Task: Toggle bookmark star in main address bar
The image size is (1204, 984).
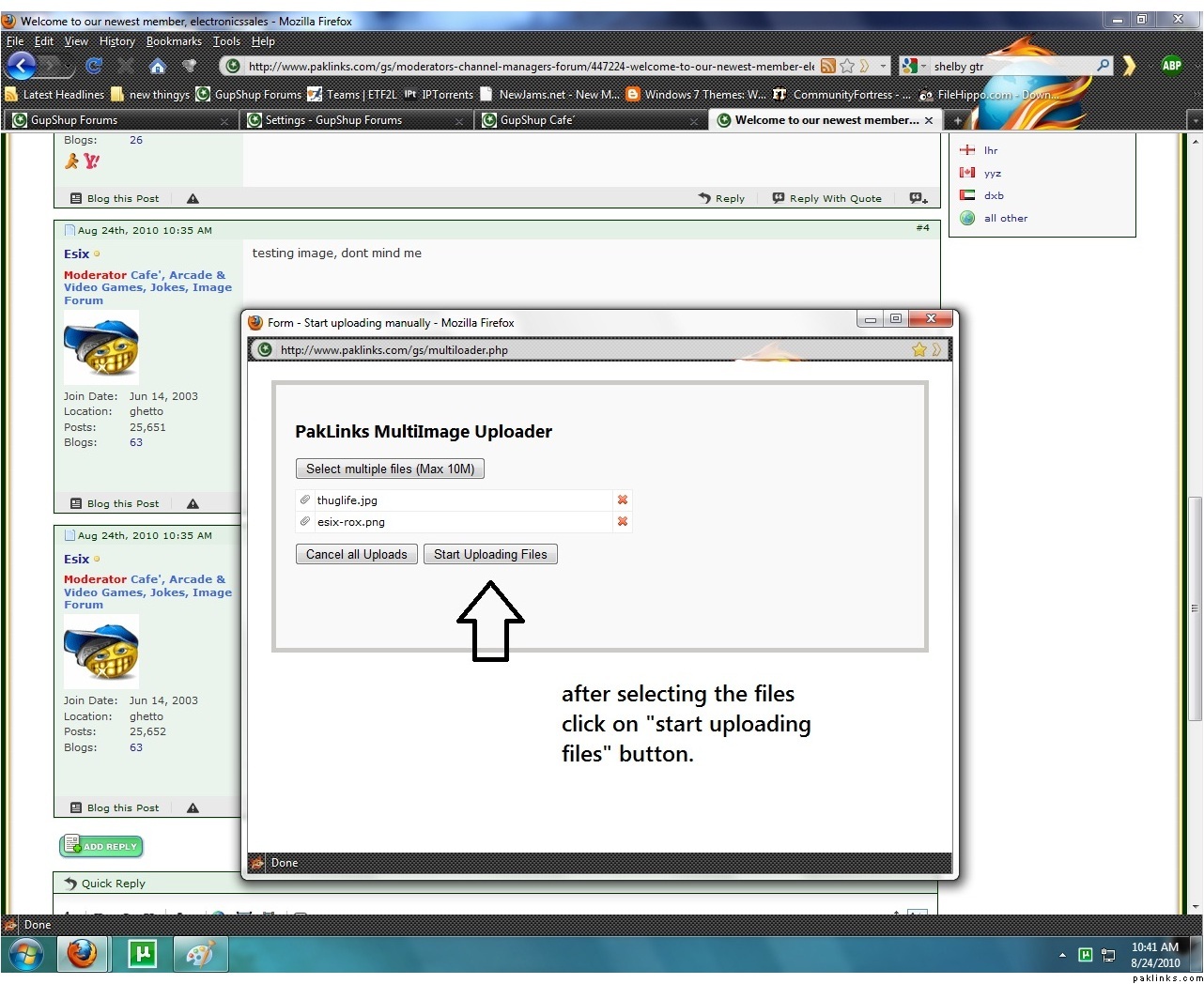Action: (847, 66)
